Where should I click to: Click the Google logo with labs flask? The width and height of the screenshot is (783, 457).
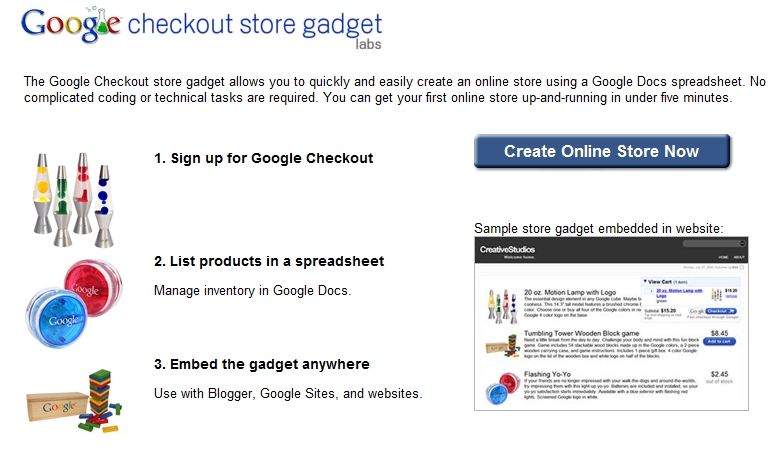[70, 25]
